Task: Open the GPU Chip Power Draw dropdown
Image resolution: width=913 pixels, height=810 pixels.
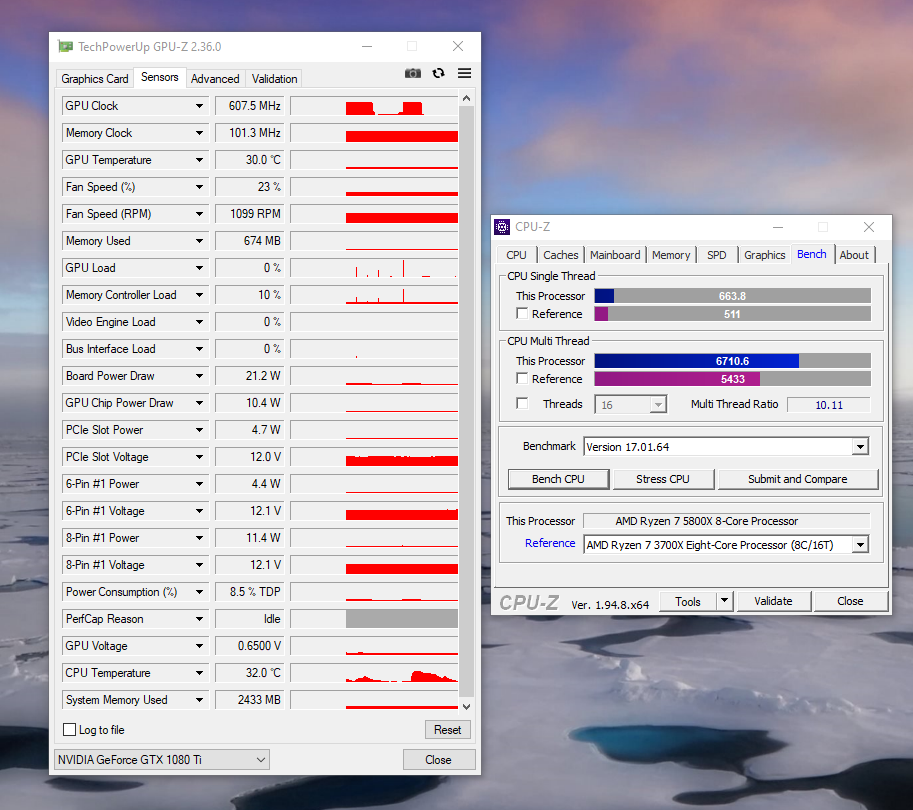Action: (199, 403)
